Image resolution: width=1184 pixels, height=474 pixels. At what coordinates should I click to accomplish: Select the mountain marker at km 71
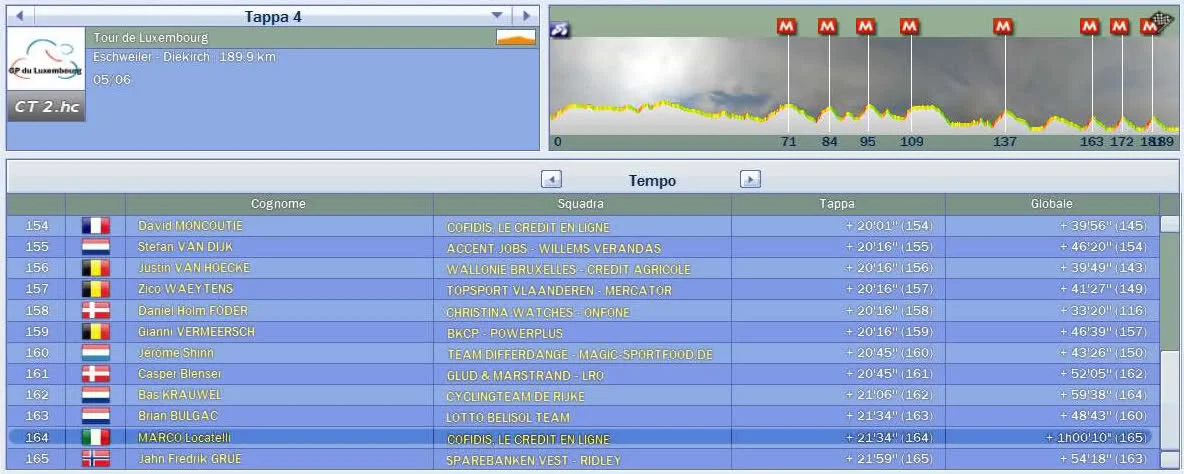[787, 26]
